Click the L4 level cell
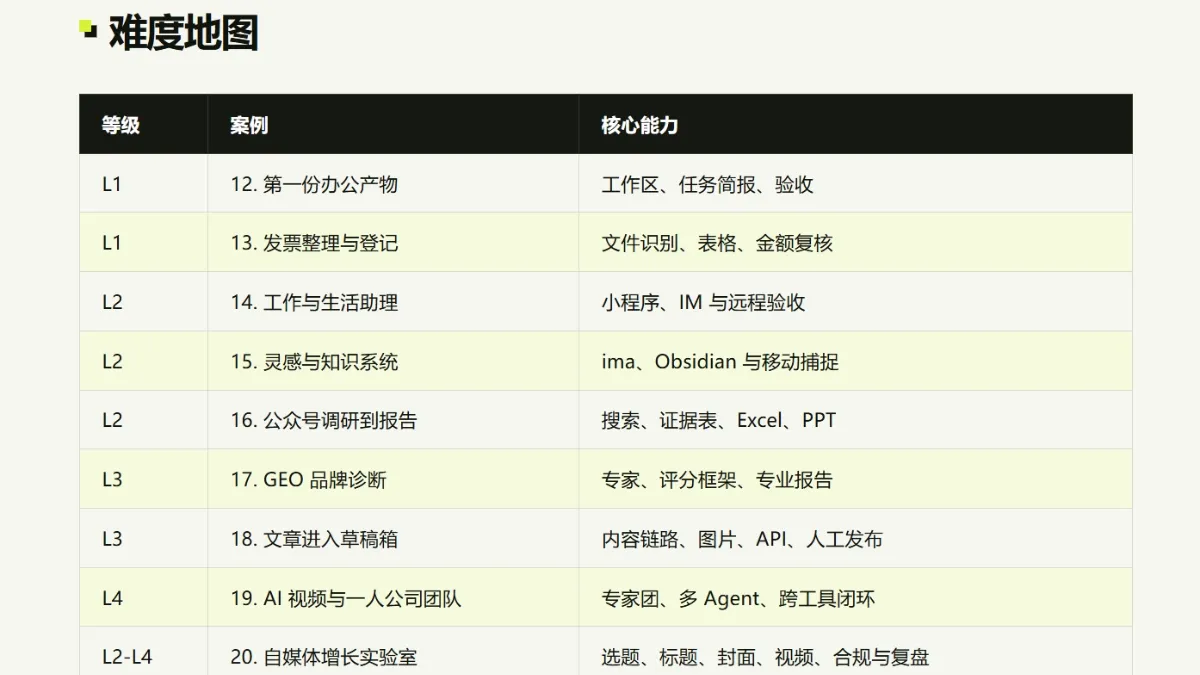 point(112,598)
